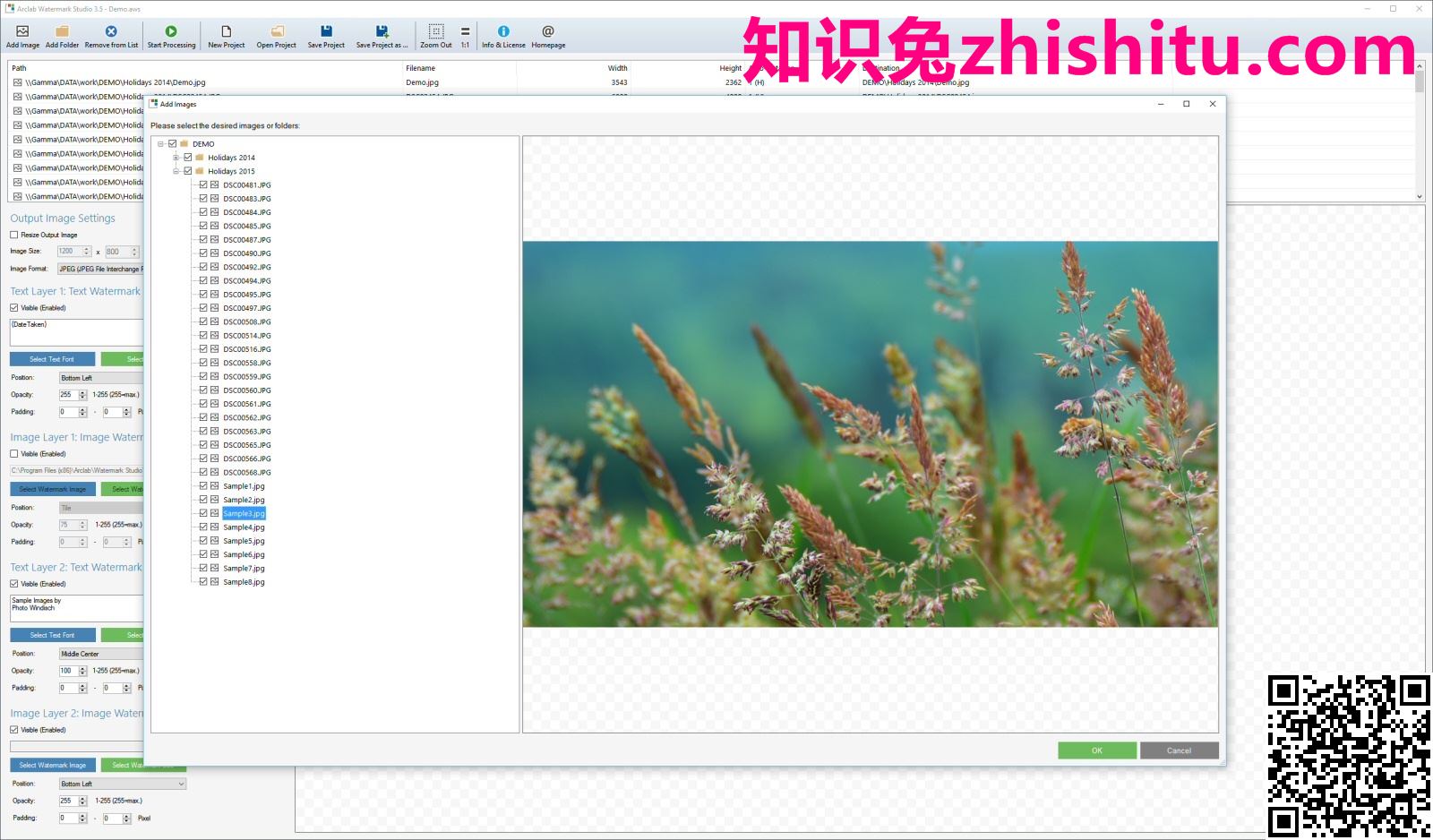Toggle Text Layer 1 Visible checkbox
1433x840 pixels.
click(x=14, y=308)
